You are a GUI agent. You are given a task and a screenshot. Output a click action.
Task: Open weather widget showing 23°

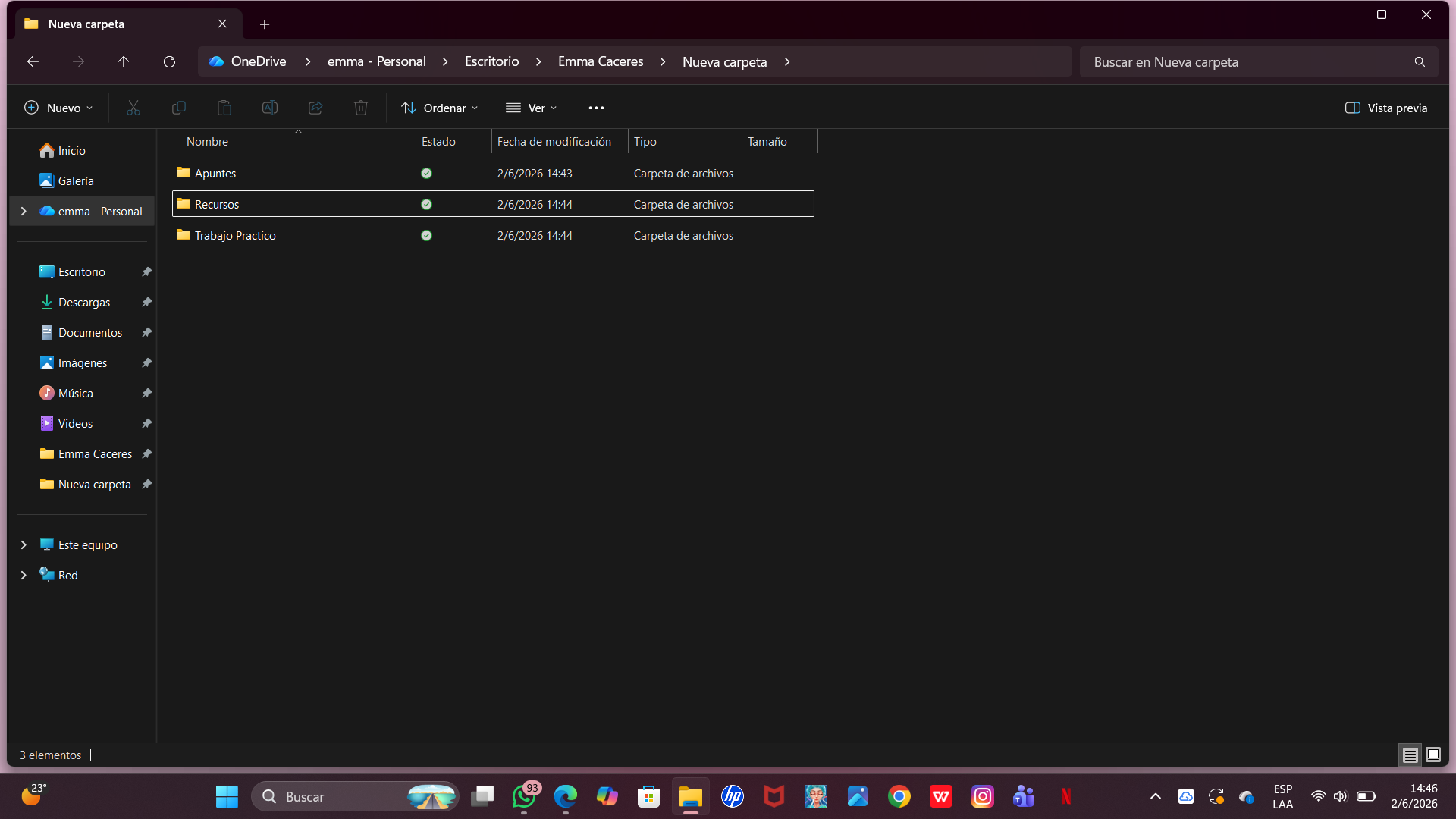coord(34,796)
